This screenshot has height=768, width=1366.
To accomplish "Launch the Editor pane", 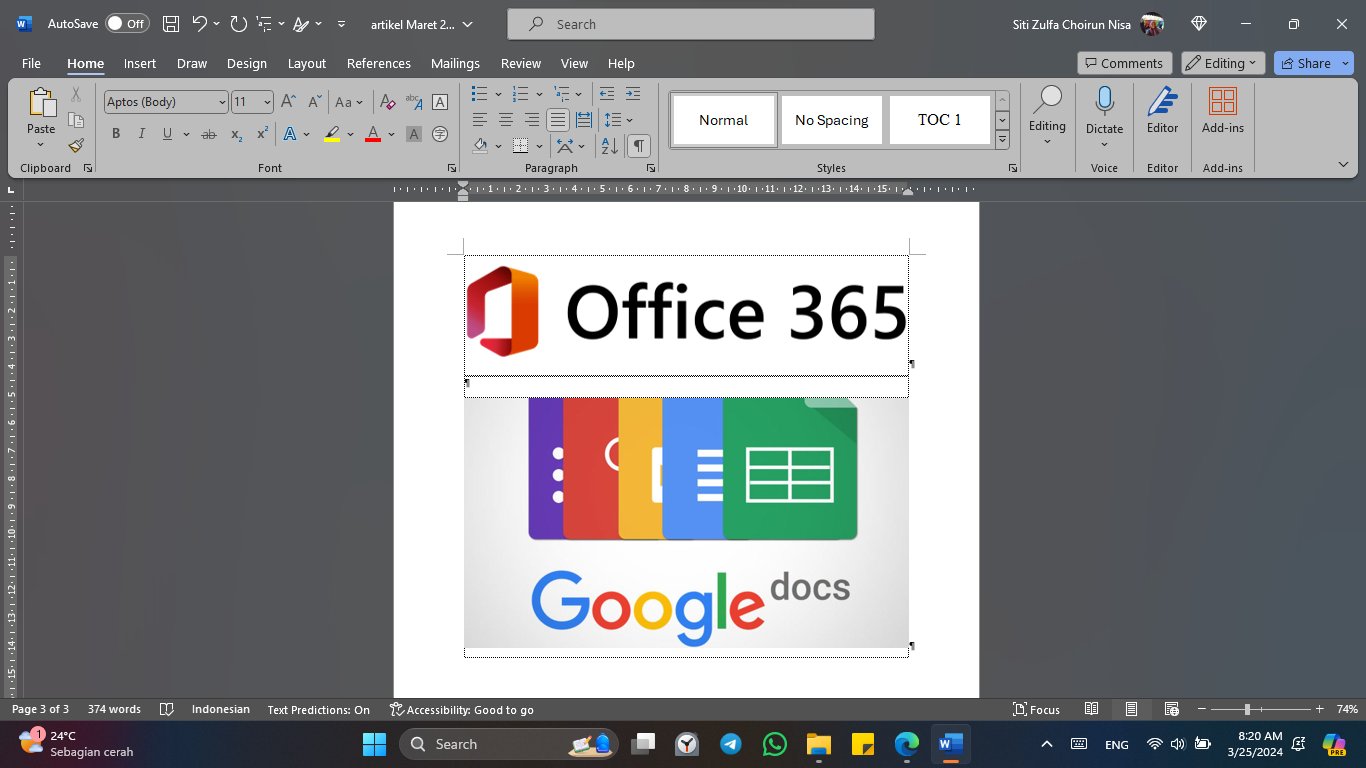I will coord(1161,110).
